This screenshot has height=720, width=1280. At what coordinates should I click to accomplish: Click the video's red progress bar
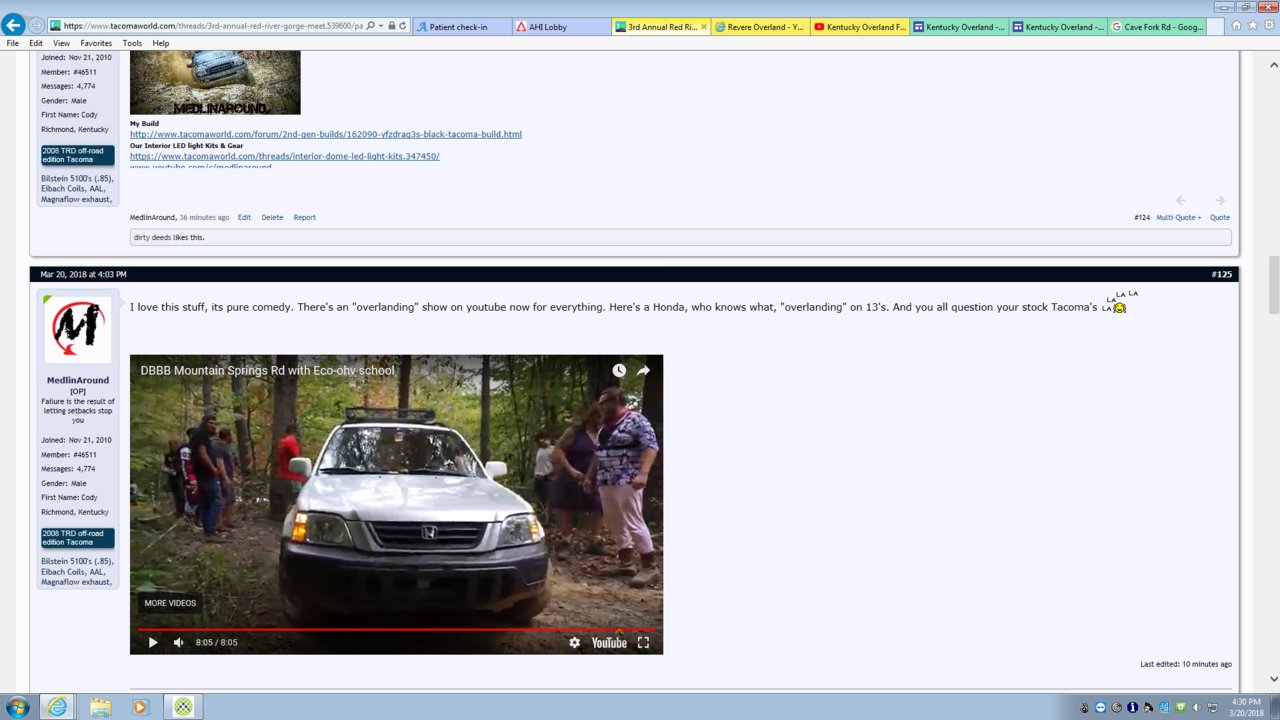[x=396, y=629]
